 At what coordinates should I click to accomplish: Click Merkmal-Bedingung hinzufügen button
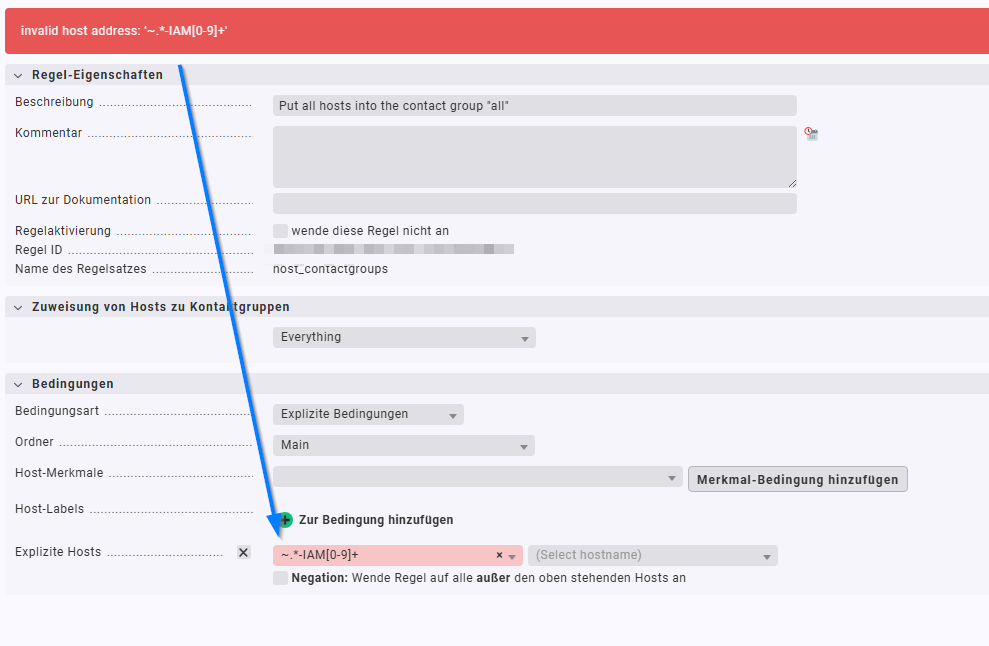[797, 480]
